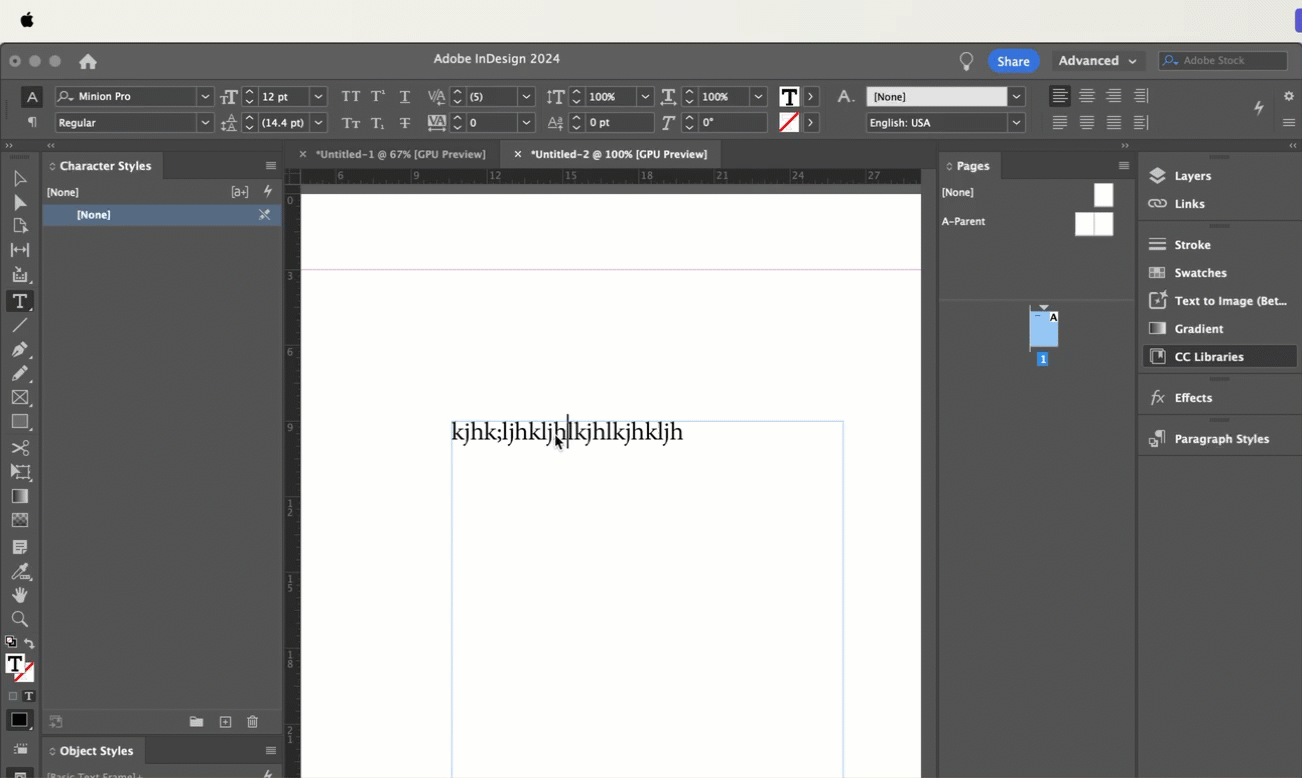Select the Content Collector tool
The image size is (1302, 778).
pyautogui.click(x=20, y=275)
